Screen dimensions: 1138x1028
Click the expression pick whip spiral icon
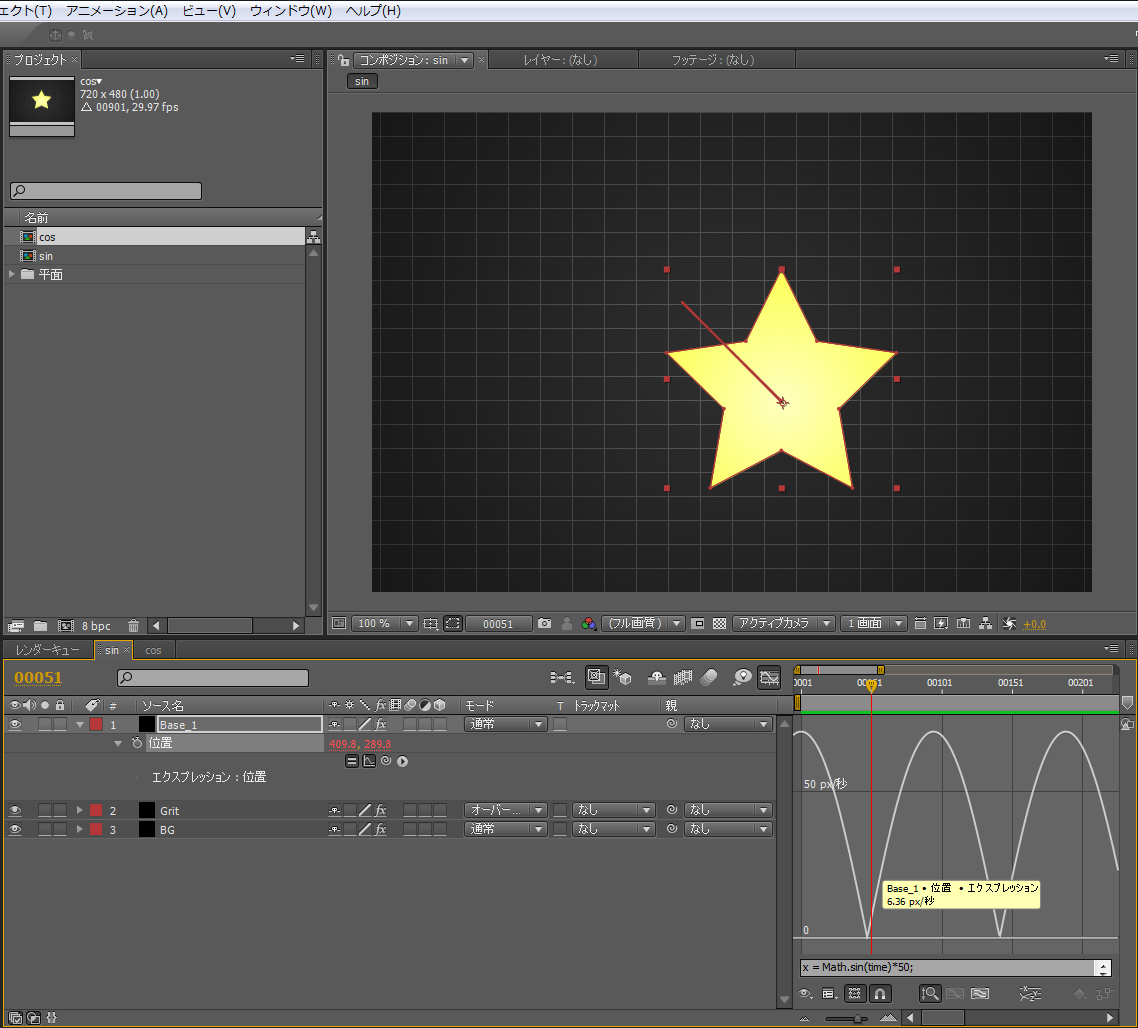[385, 761]
